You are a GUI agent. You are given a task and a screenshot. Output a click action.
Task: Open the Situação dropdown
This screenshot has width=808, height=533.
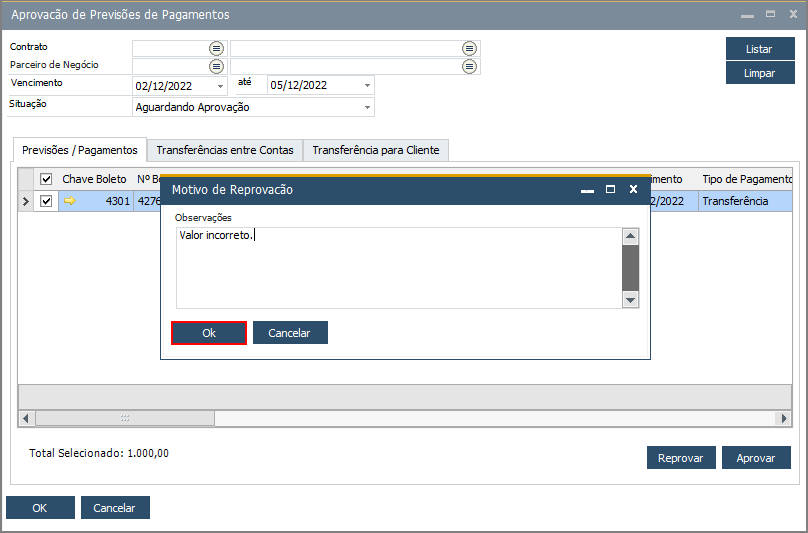[367, 107]
